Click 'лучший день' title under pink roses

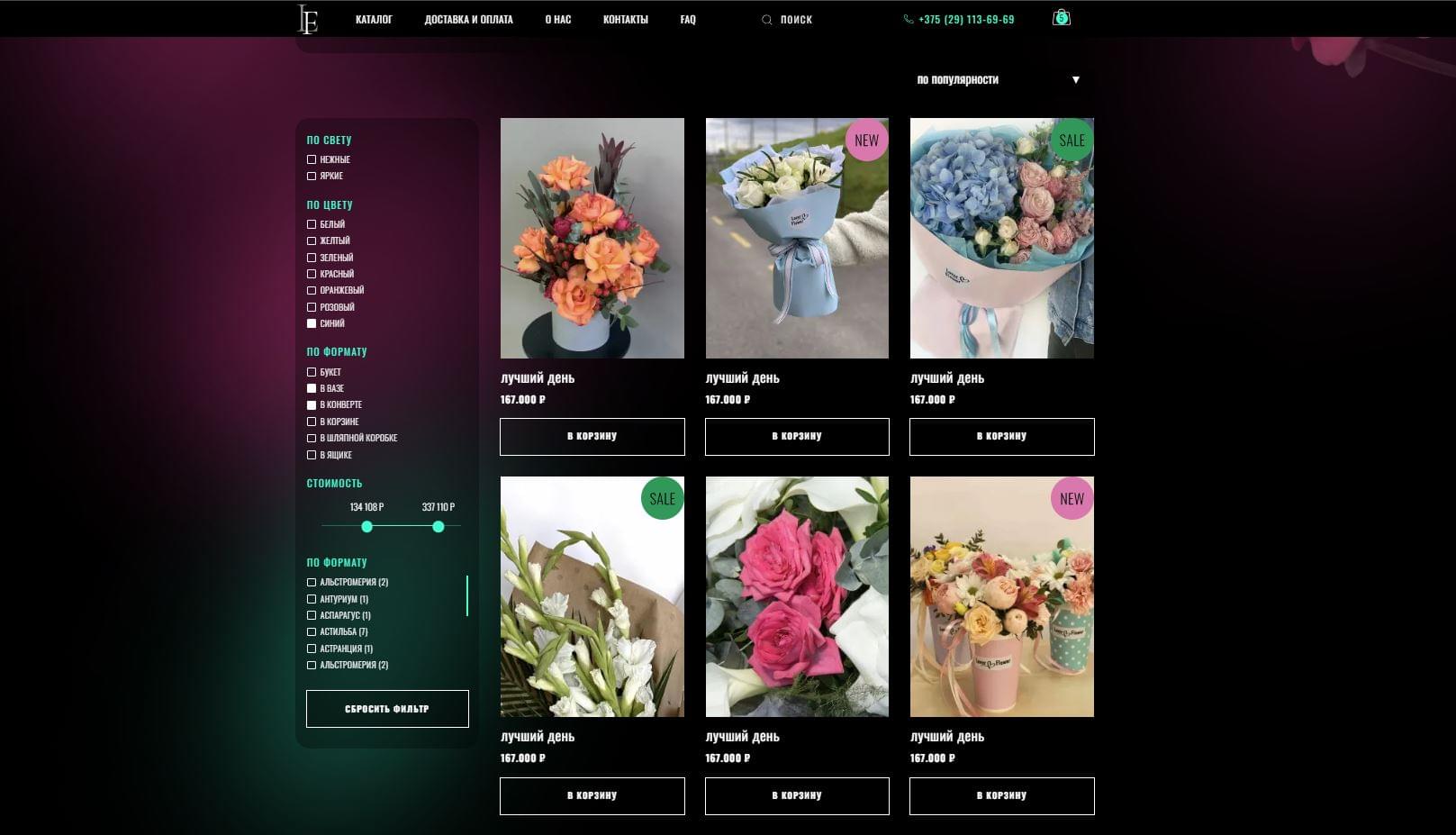click(743, 737)
